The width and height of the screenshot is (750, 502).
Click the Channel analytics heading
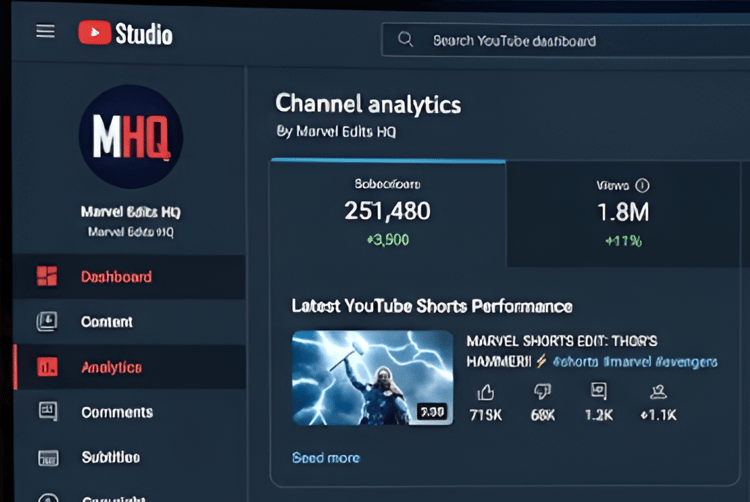[x=368, y=104]
